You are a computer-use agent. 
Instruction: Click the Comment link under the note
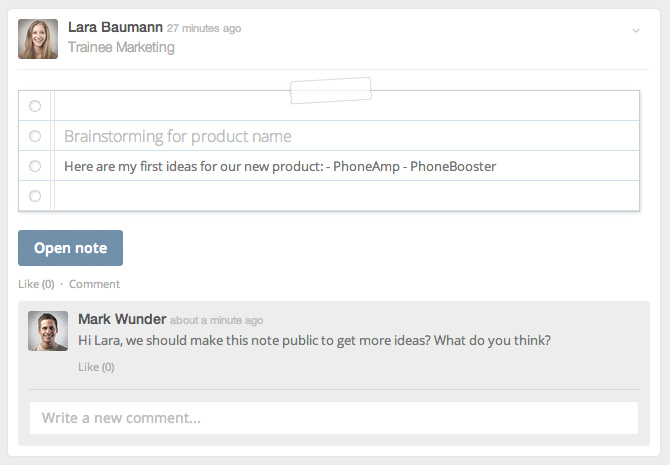[94, 284]
